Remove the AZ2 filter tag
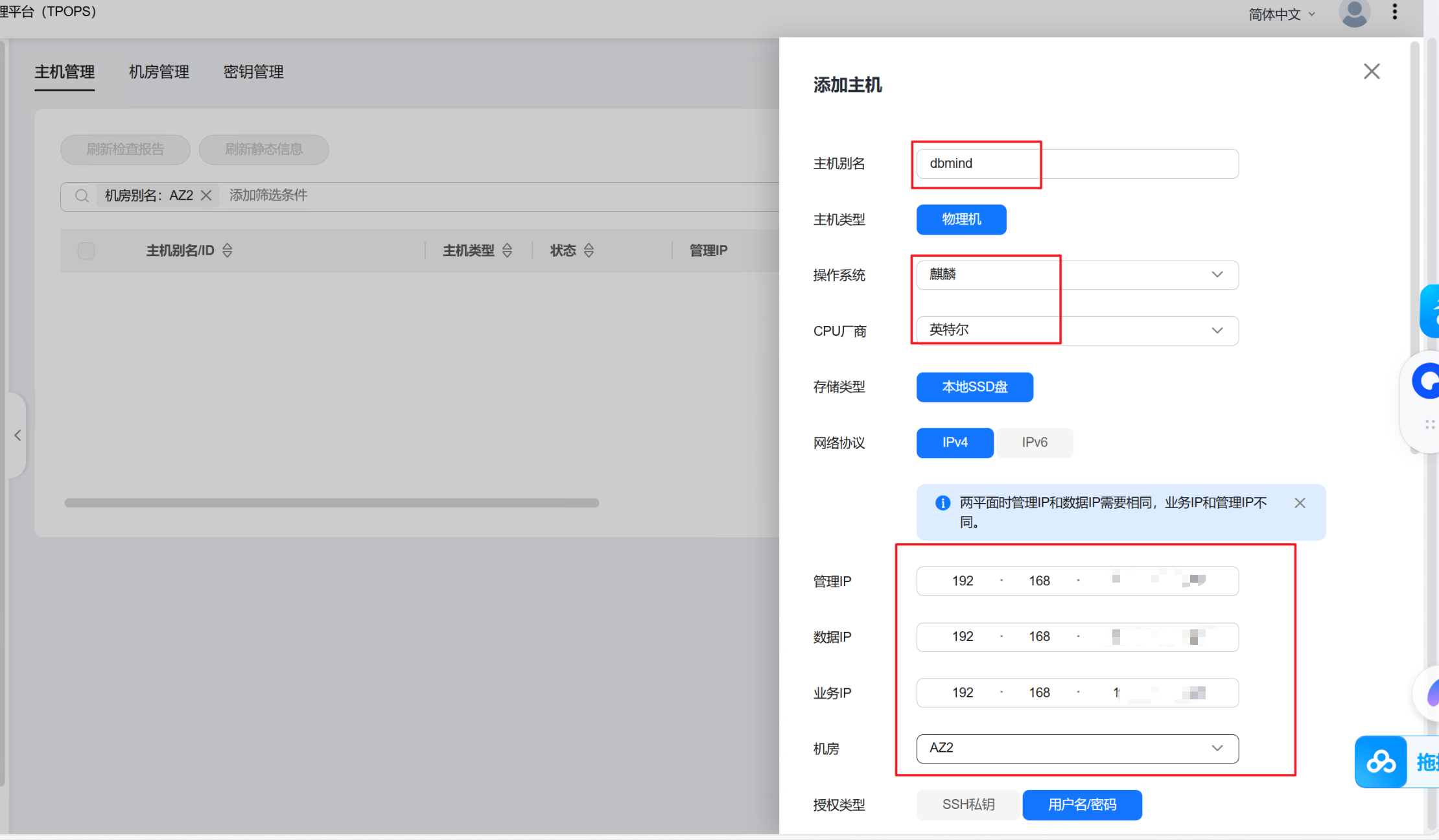The width and height of the screenshot is (1439, 840). click(x=206, y=195)
